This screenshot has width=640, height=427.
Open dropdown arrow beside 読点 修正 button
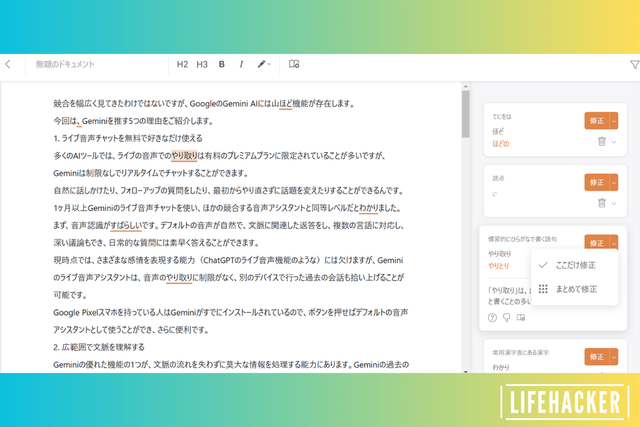click(615, 182)
